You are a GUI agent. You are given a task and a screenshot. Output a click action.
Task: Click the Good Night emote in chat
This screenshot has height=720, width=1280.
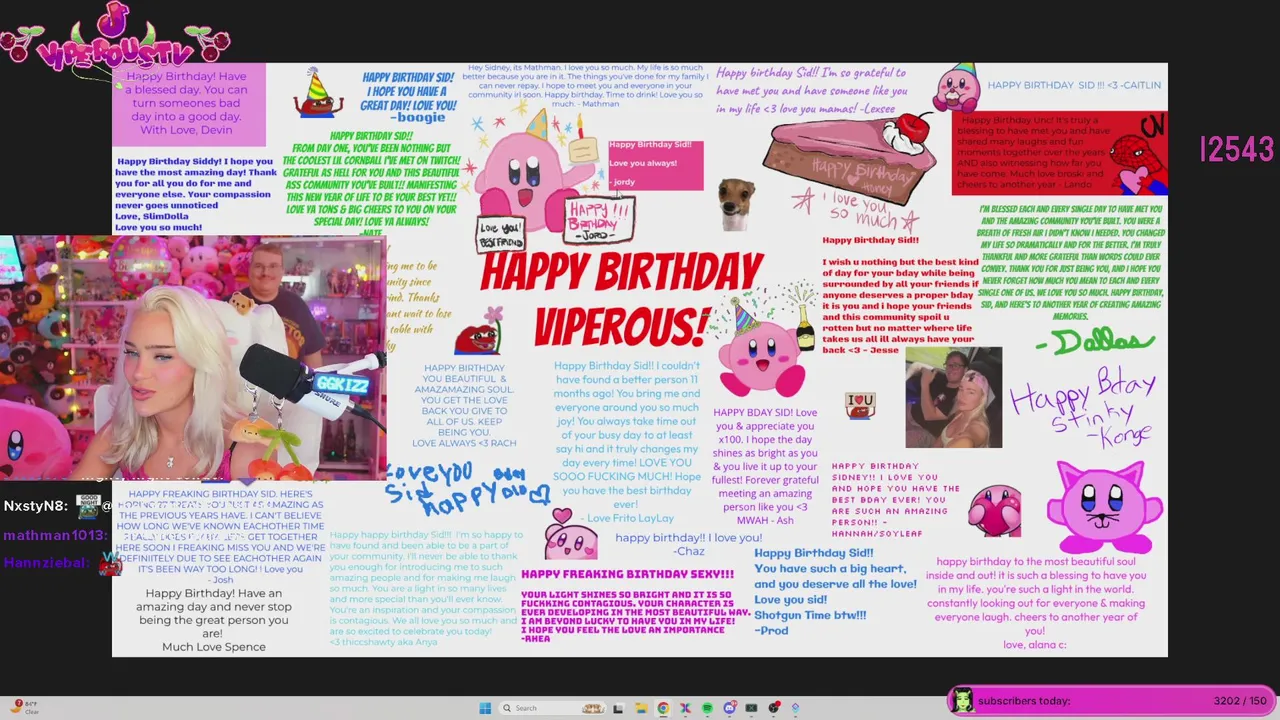89,505
